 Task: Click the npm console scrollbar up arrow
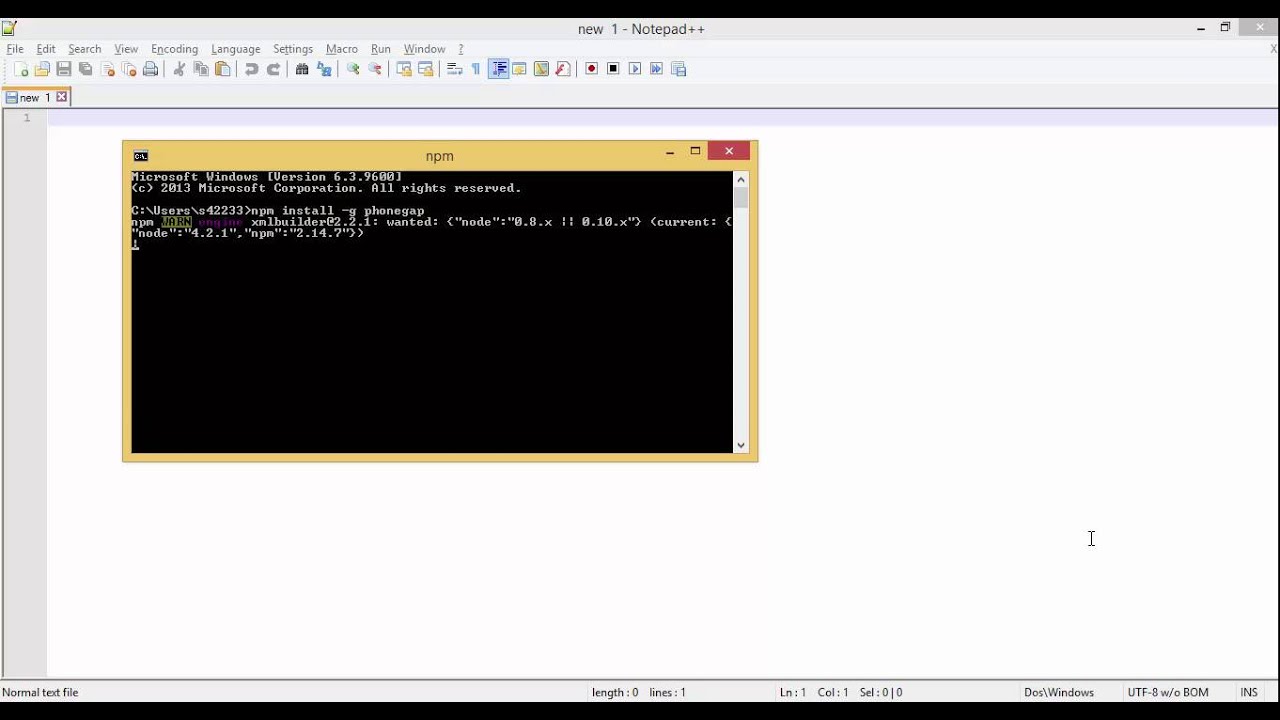[741, 179]
